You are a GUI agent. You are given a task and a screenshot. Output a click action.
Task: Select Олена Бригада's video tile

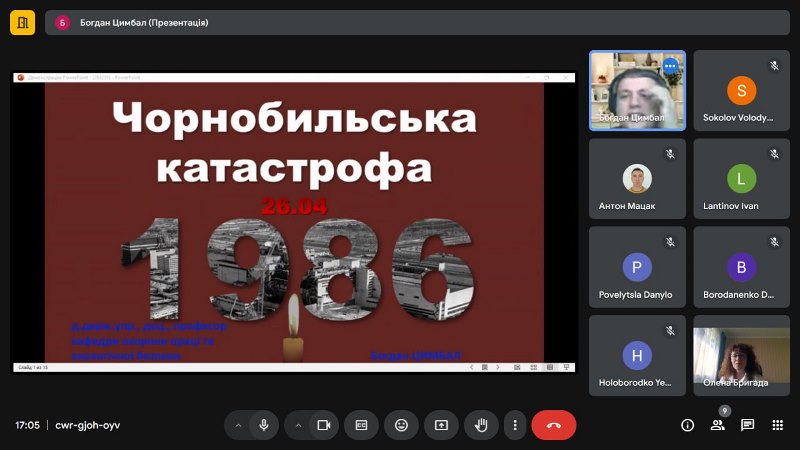[x=741, y=355]
